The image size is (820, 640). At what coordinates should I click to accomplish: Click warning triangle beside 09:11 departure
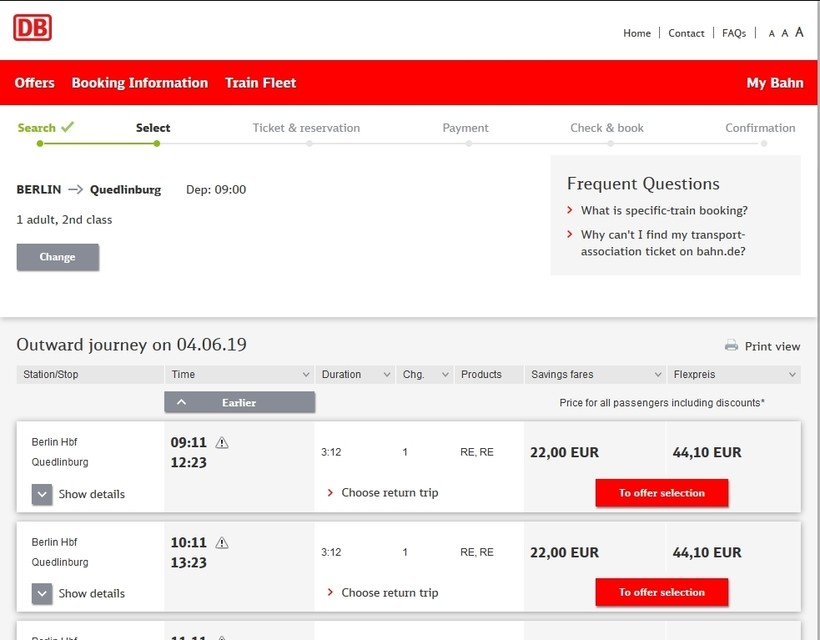222,443
